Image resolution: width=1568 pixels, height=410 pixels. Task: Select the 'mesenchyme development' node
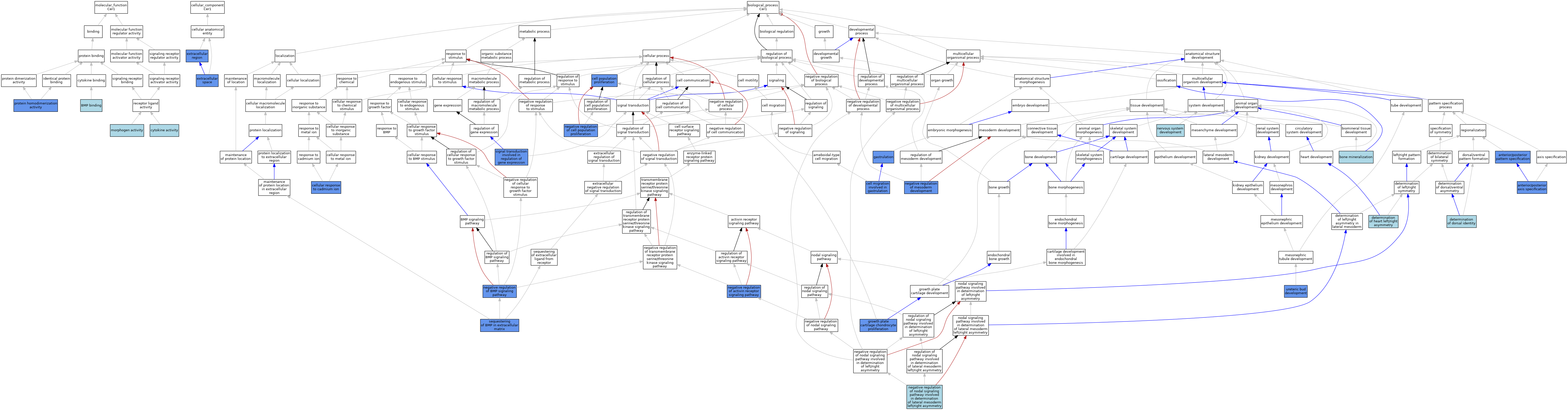1214,130
